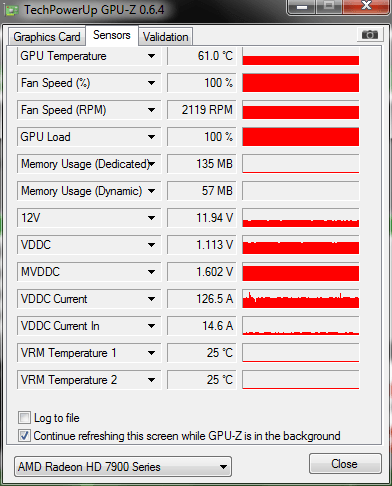Click the 61.0 °C temperature value field
This screenshot has height=486, width=392.
click(x=202, y=56)
